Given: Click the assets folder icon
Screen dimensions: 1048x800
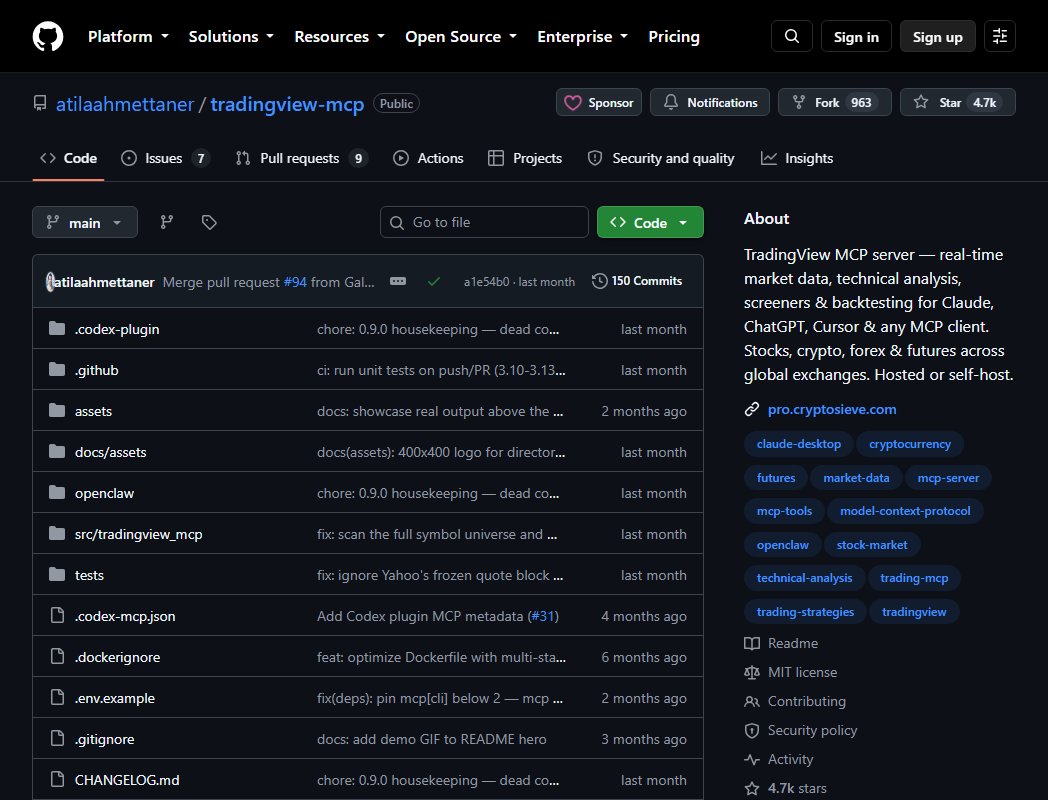Looking at the screenshot, I should 57,410.
